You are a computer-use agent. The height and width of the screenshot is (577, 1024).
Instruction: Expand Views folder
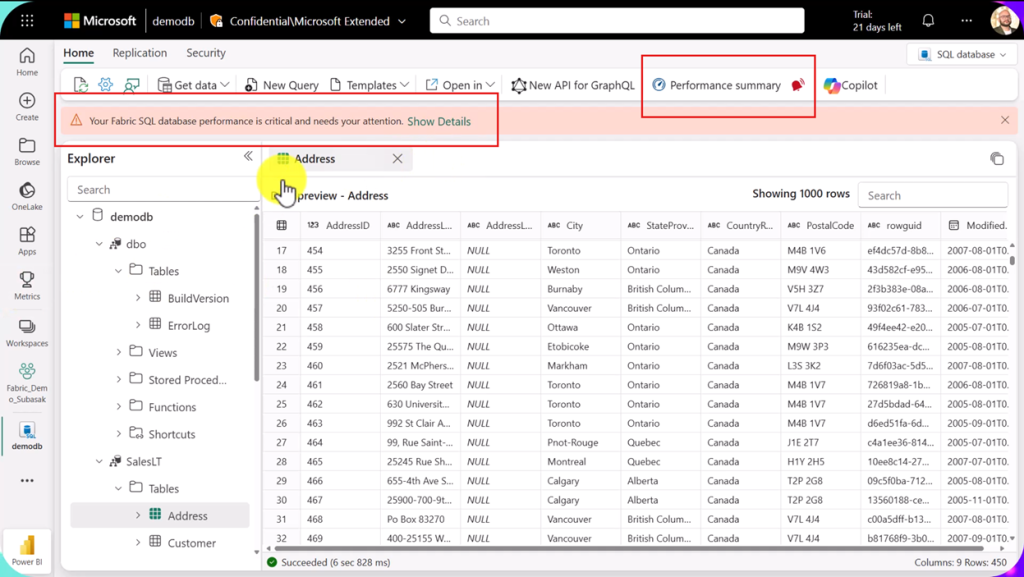point(119,352)
